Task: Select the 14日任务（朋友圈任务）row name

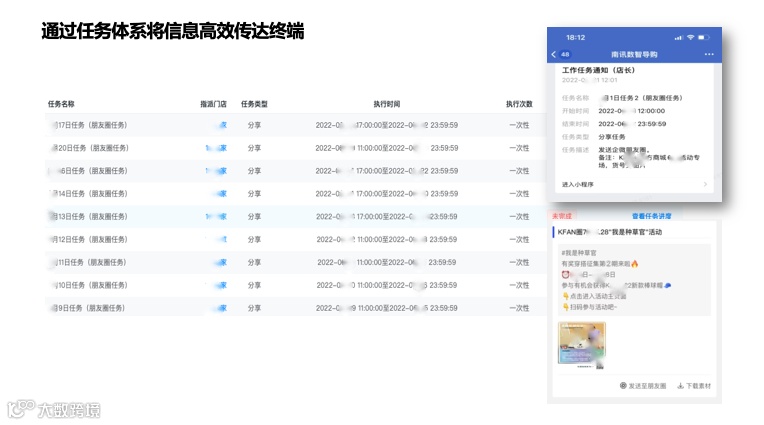Action: [x=89, y=194]
